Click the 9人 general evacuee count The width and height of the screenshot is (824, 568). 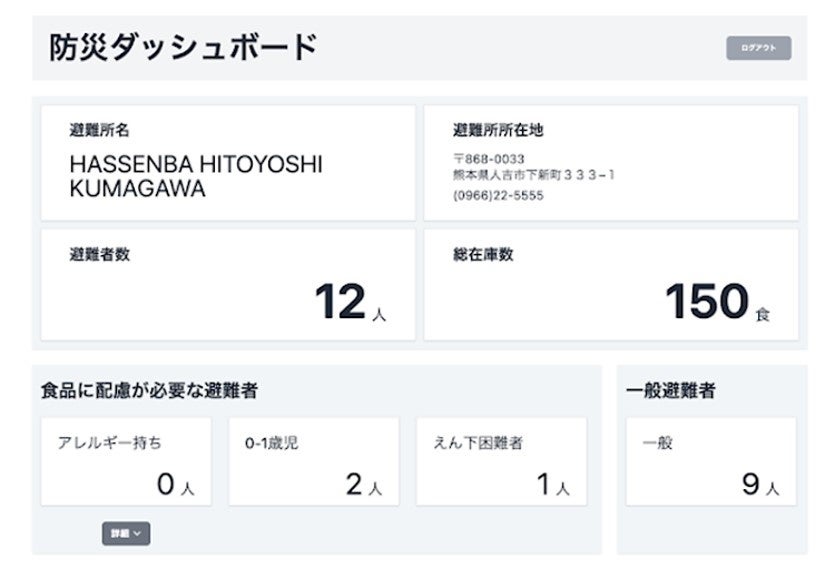pyautogui.click(x=759, y=485)
